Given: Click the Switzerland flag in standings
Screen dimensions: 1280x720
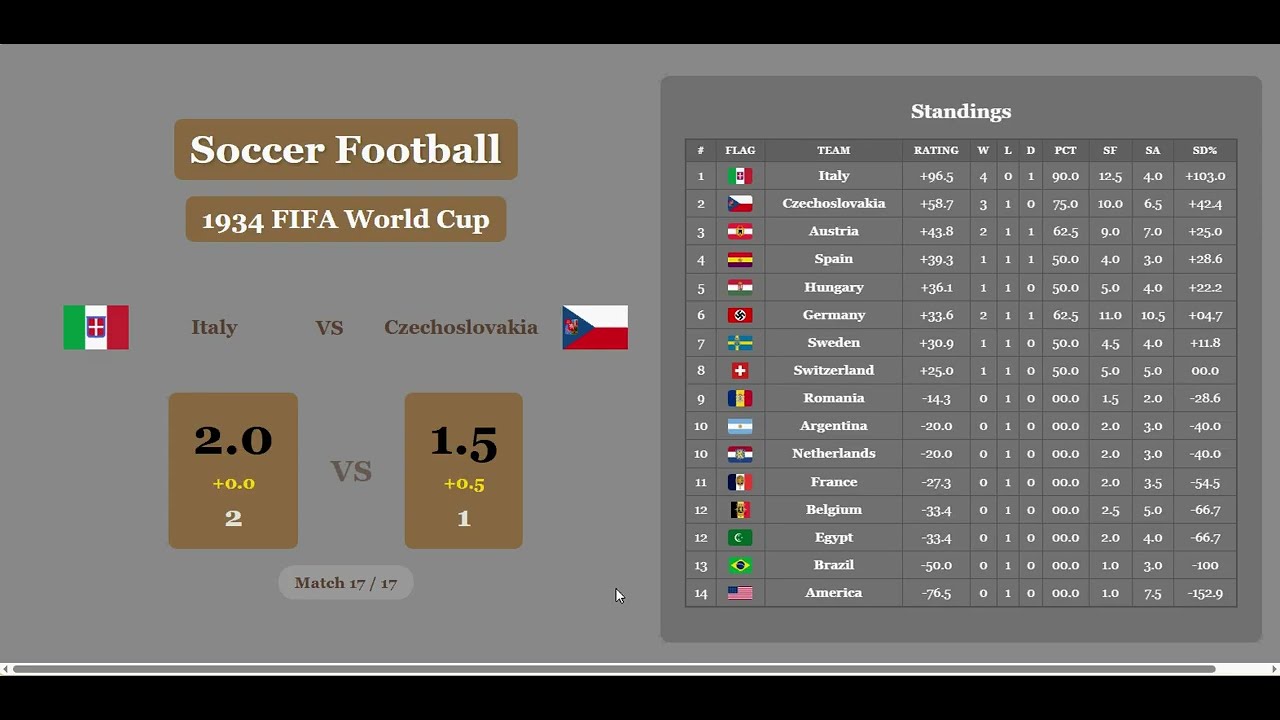Looking at the screenshot, I should click(x=740, y=370).
